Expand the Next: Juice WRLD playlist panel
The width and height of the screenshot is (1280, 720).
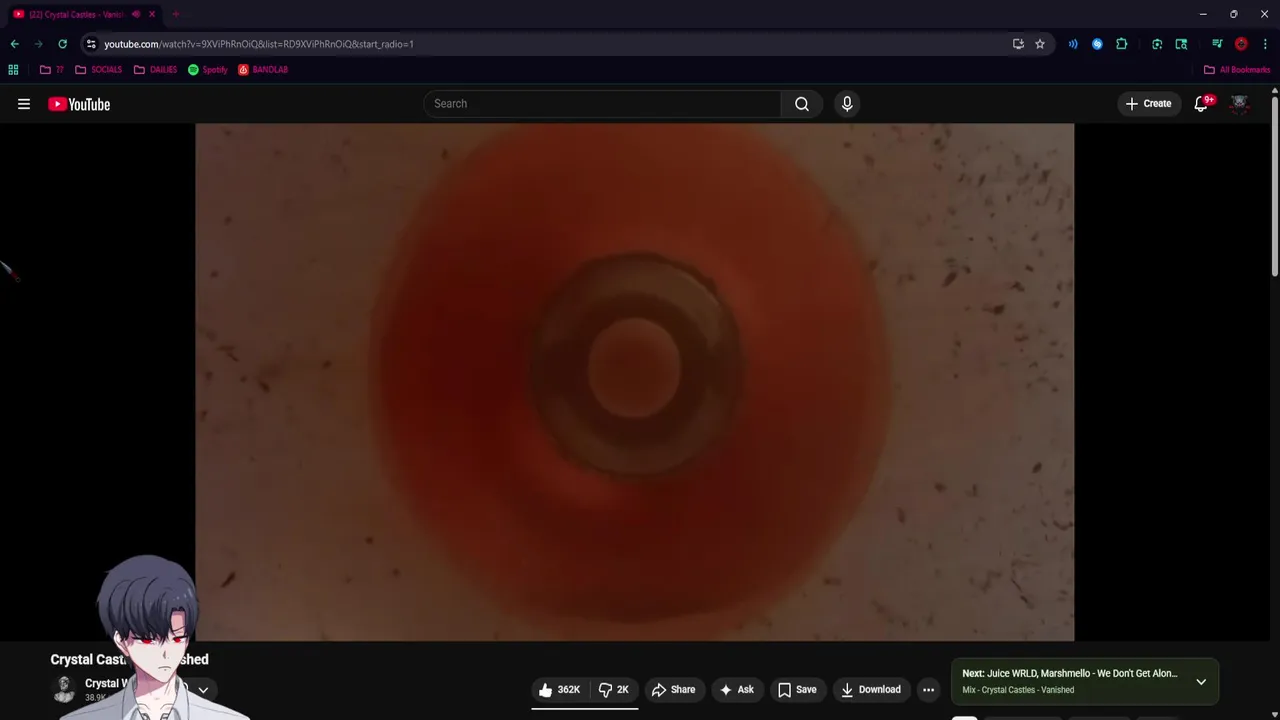(1201, 682)
